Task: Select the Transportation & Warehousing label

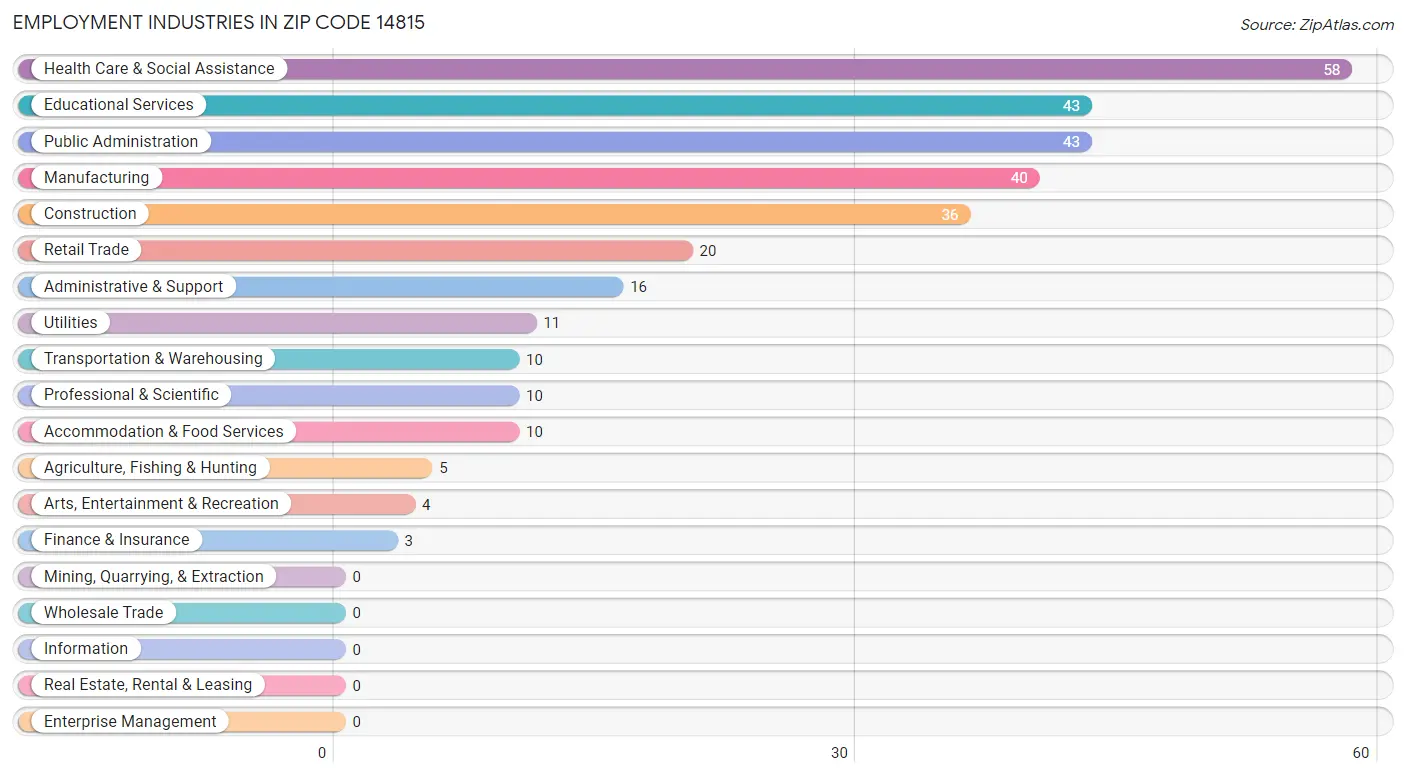Action: click(x=153, y=359)
